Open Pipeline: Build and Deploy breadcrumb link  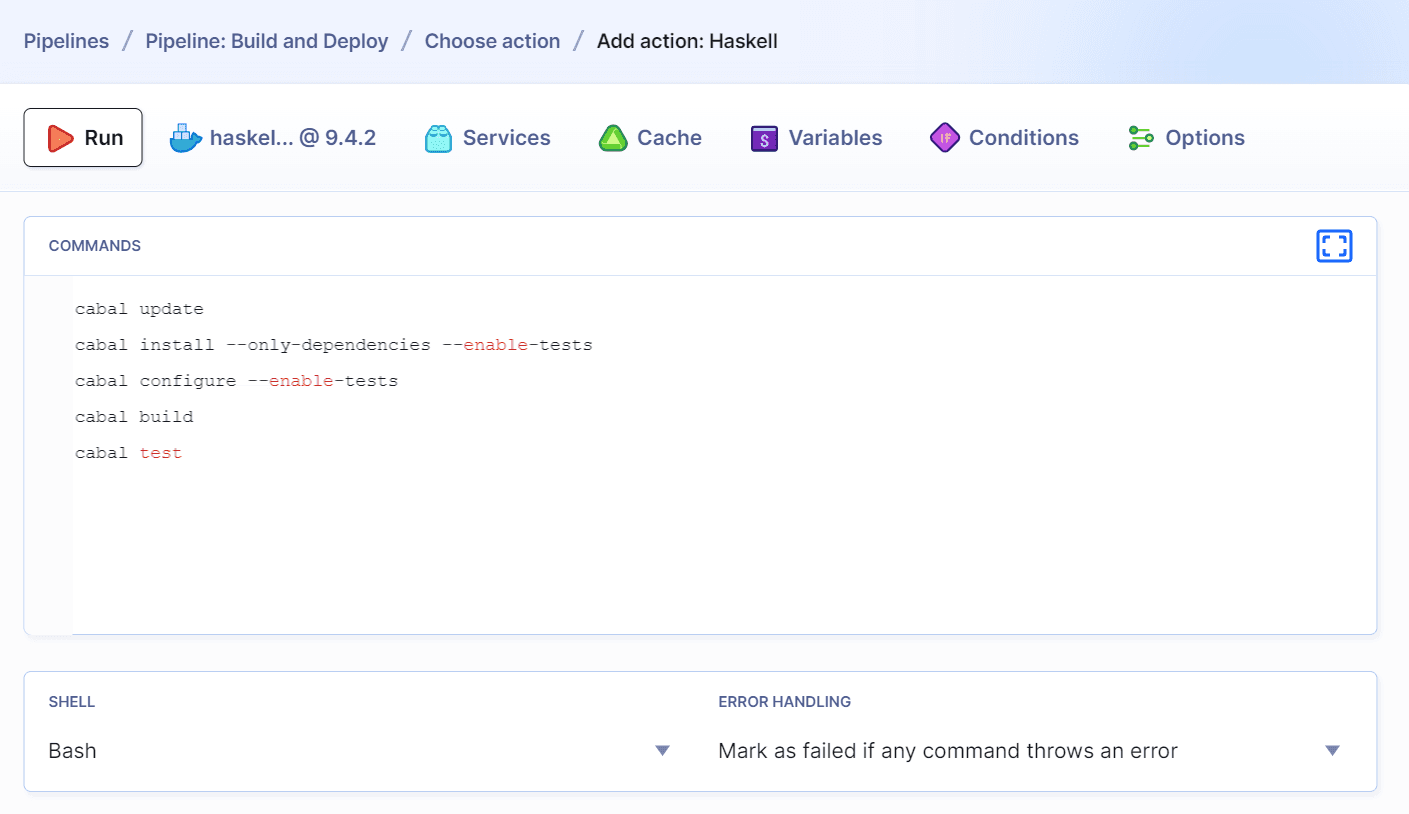tap(266, 41)
